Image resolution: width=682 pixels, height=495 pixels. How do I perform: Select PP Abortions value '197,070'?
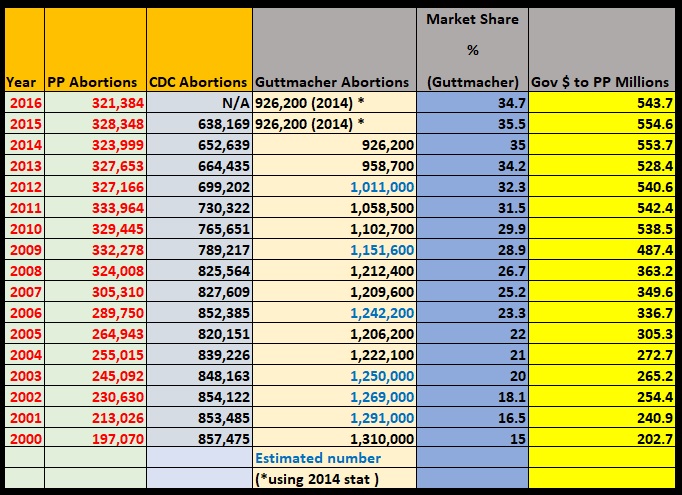117,438
